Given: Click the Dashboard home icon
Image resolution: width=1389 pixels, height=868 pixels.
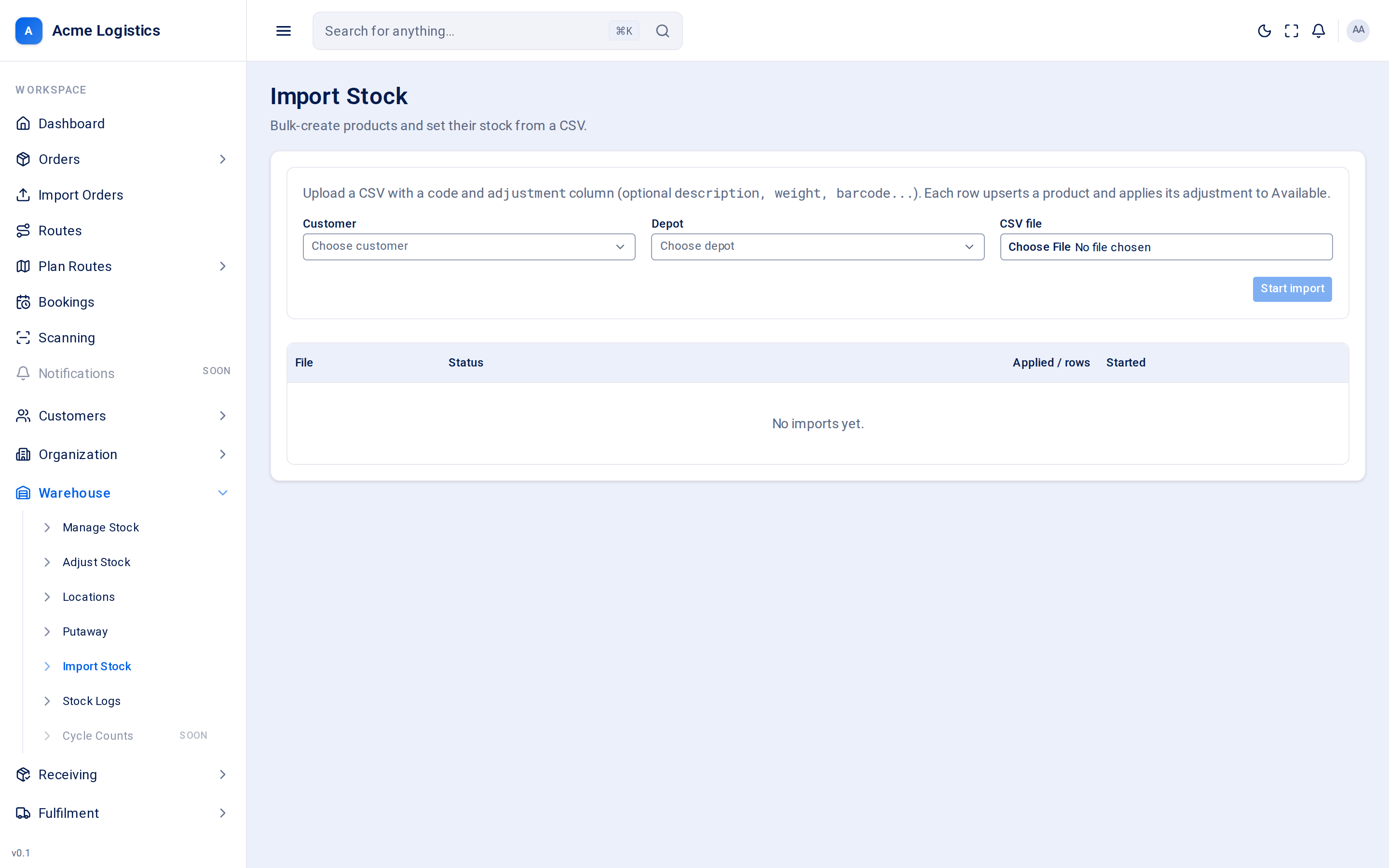Looking at the screenshot, I should (x=23, y=123).
